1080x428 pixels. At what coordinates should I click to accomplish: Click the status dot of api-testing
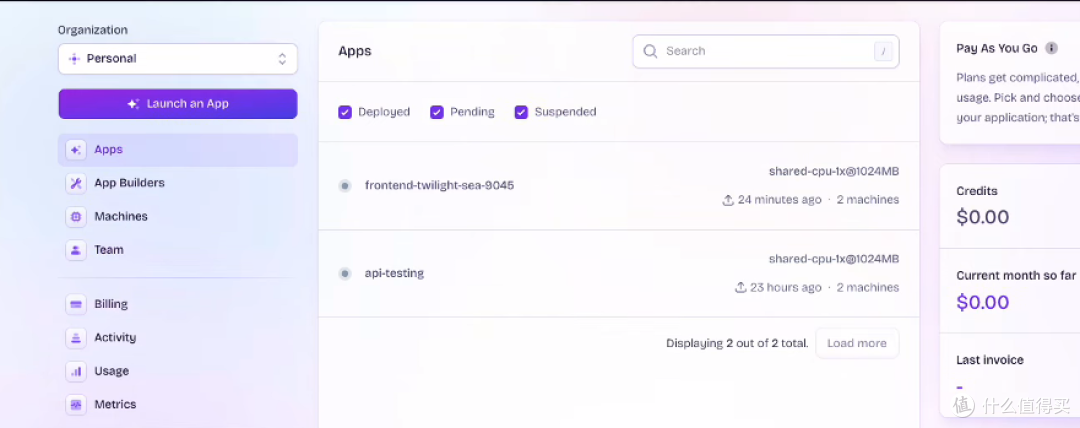345,274
